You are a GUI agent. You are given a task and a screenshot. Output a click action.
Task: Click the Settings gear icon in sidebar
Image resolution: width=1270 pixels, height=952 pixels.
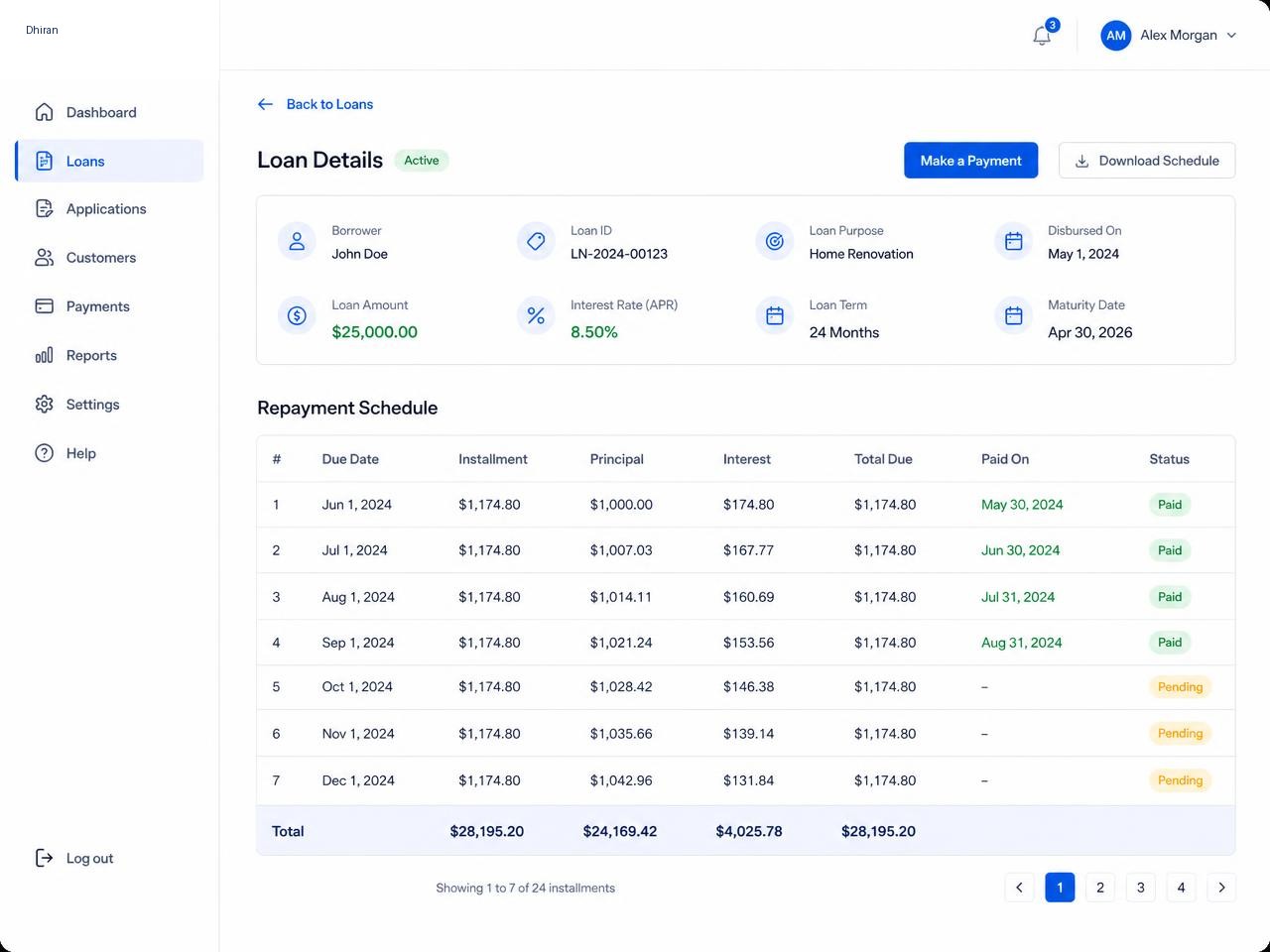pyautogui.click(x=44, y=404)
